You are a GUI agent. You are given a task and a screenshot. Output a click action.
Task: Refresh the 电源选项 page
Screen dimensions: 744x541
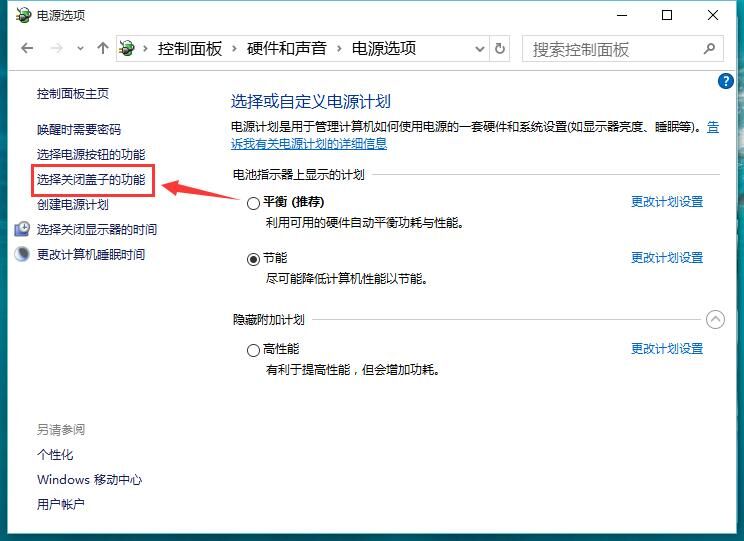(500, 48)
